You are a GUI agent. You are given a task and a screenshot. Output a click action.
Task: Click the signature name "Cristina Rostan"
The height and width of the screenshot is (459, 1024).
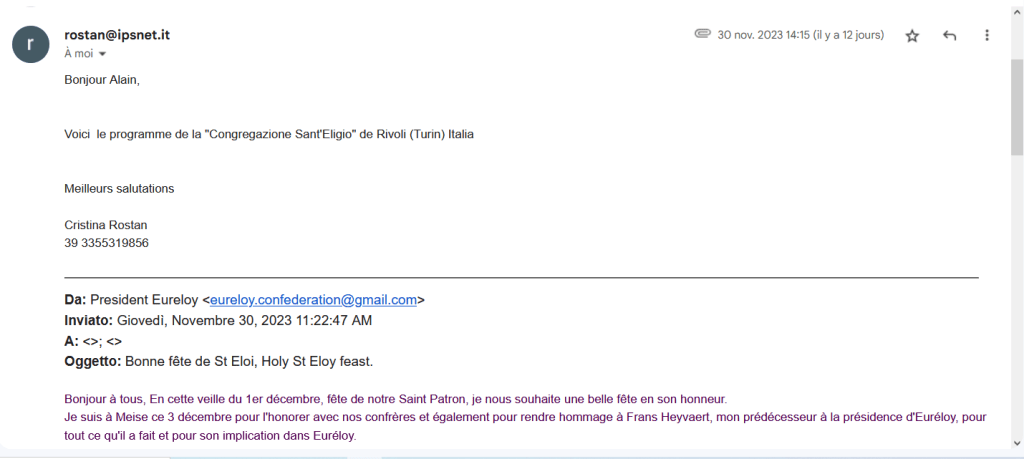(106, 225)
